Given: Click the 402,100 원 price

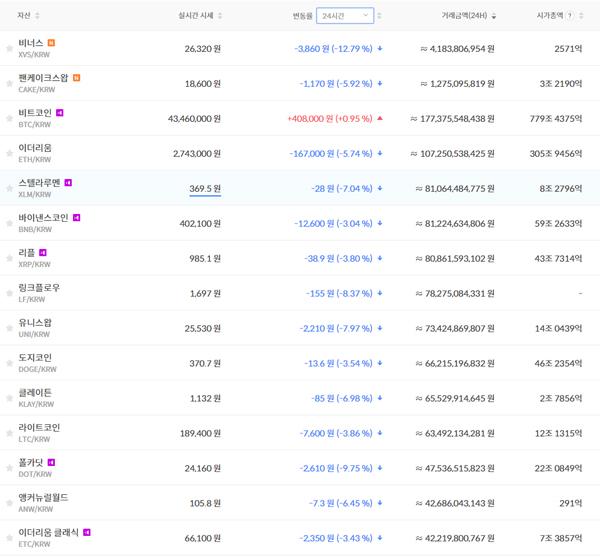Looking at the screenshot, I should (x=200, y=223).
